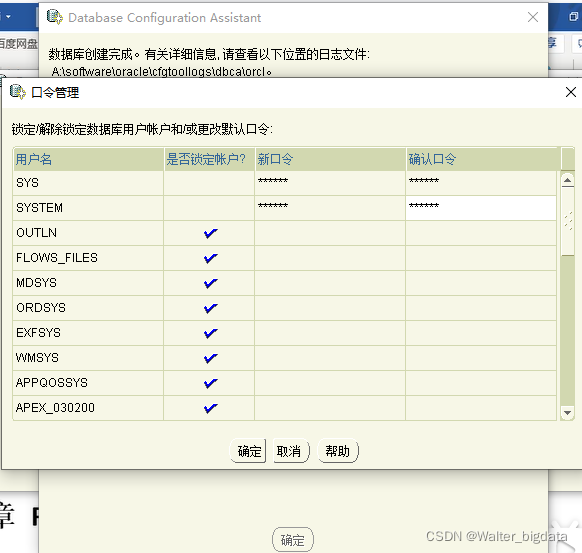Click 确定 in the Database Configuration Assistant window
The image size is (582, 553).
(x=293, y=540)
